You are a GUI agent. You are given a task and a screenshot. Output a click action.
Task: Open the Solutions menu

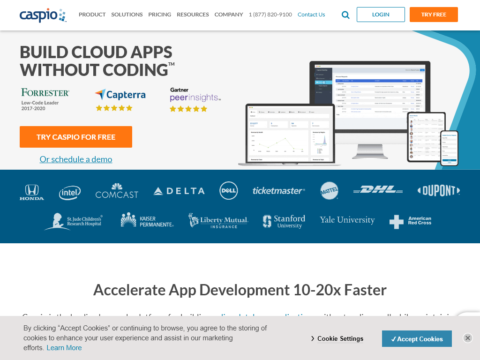click(x=127, y=15)
